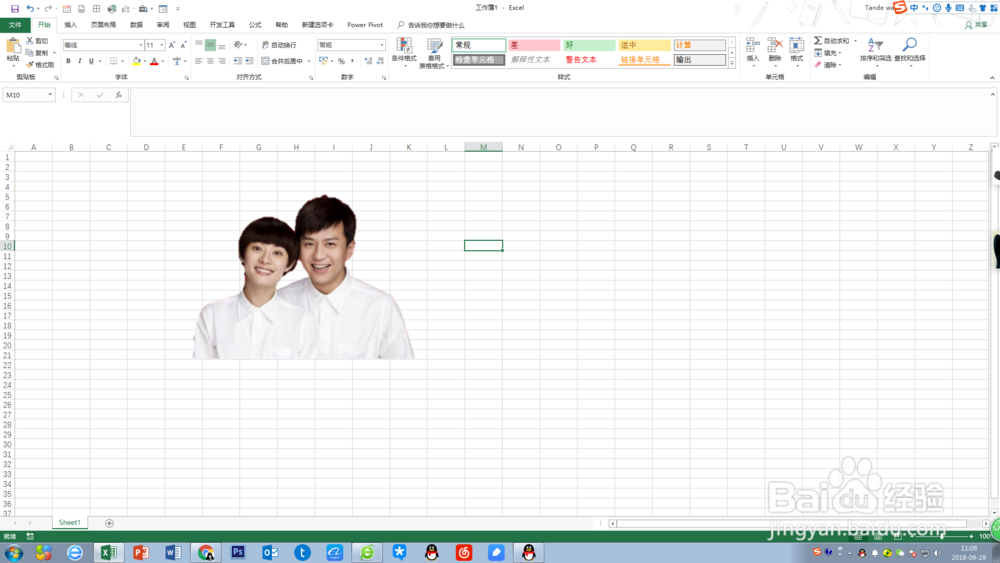Select the Sheet1 tab
The height and width of the screenshot is (563, 1000).
(x=70, y=523)
